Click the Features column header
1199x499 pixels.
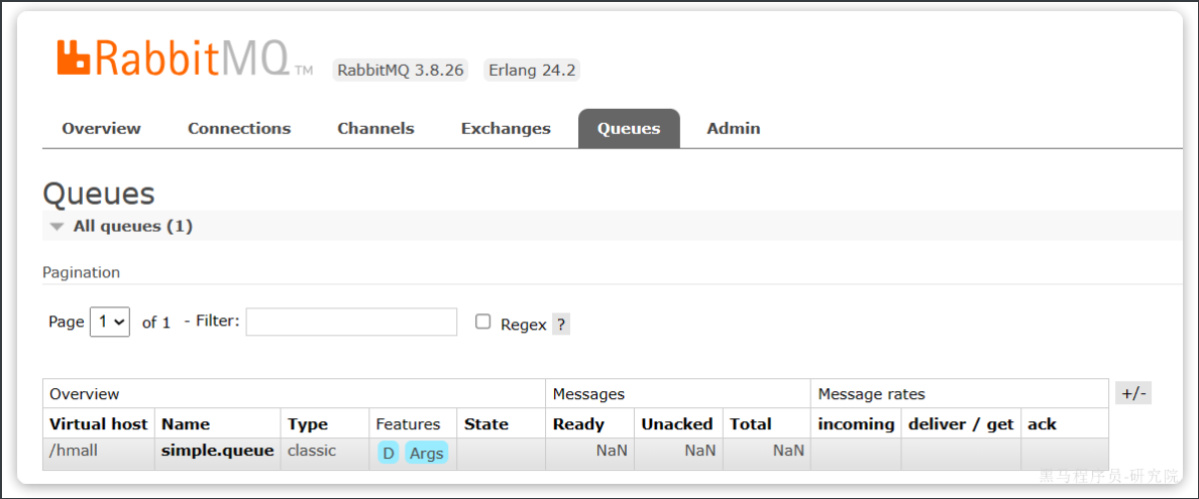408,424
